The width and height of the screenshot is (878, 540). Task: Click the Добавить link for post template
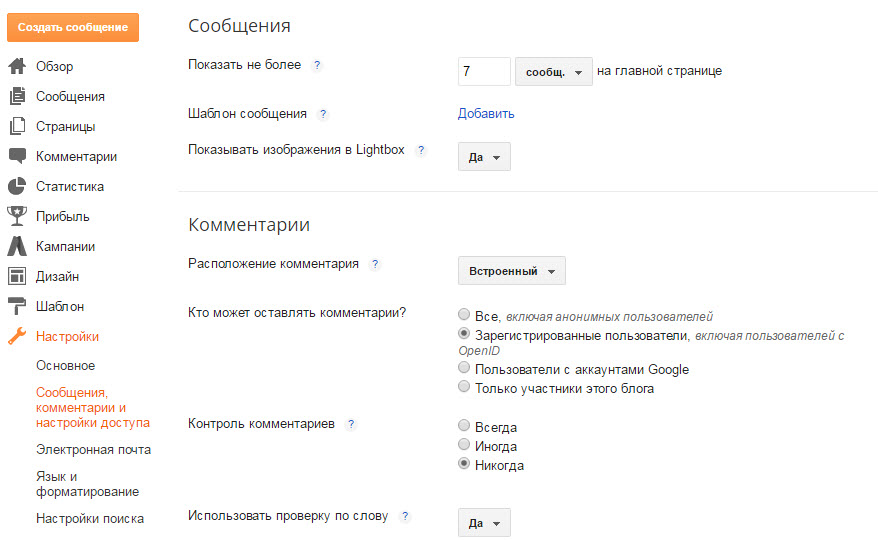click(486, 113)
